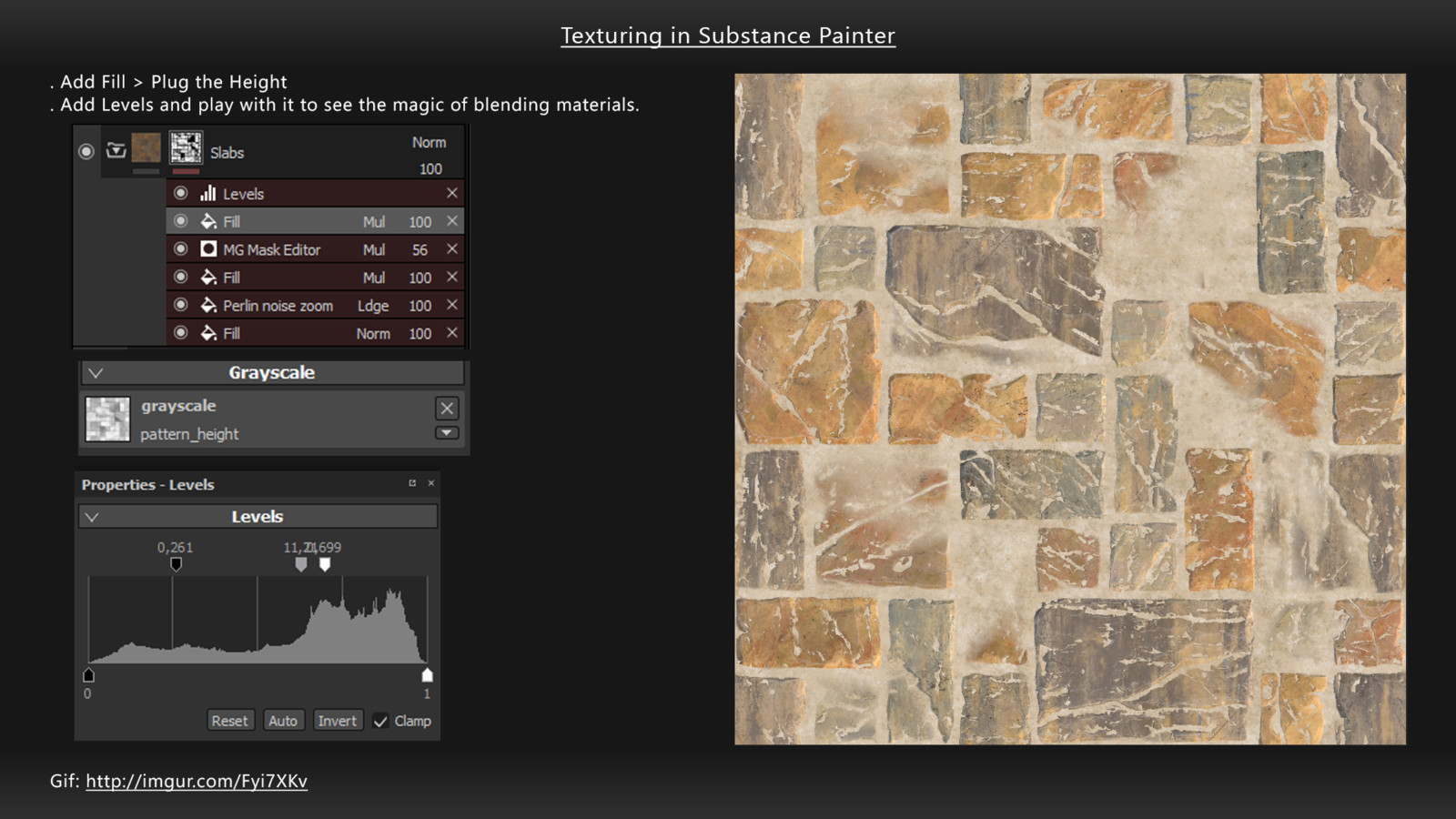1456x819 pixels.
Task: Click the stone slabs texture preview
Action: [x=1070, y=409]
